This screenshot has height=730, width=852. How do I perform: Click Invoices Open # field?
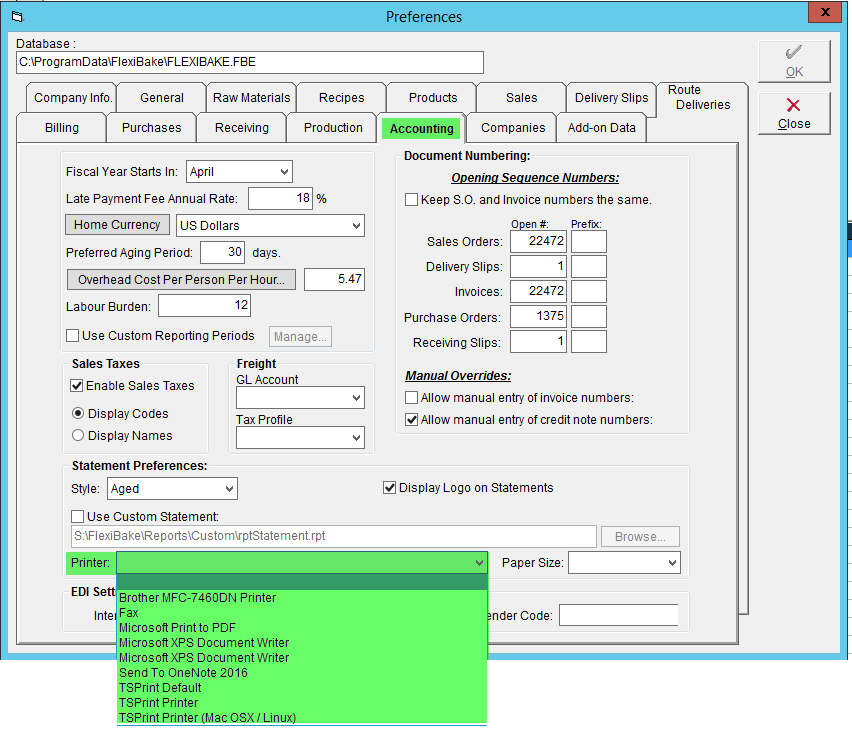coord(538,291)
